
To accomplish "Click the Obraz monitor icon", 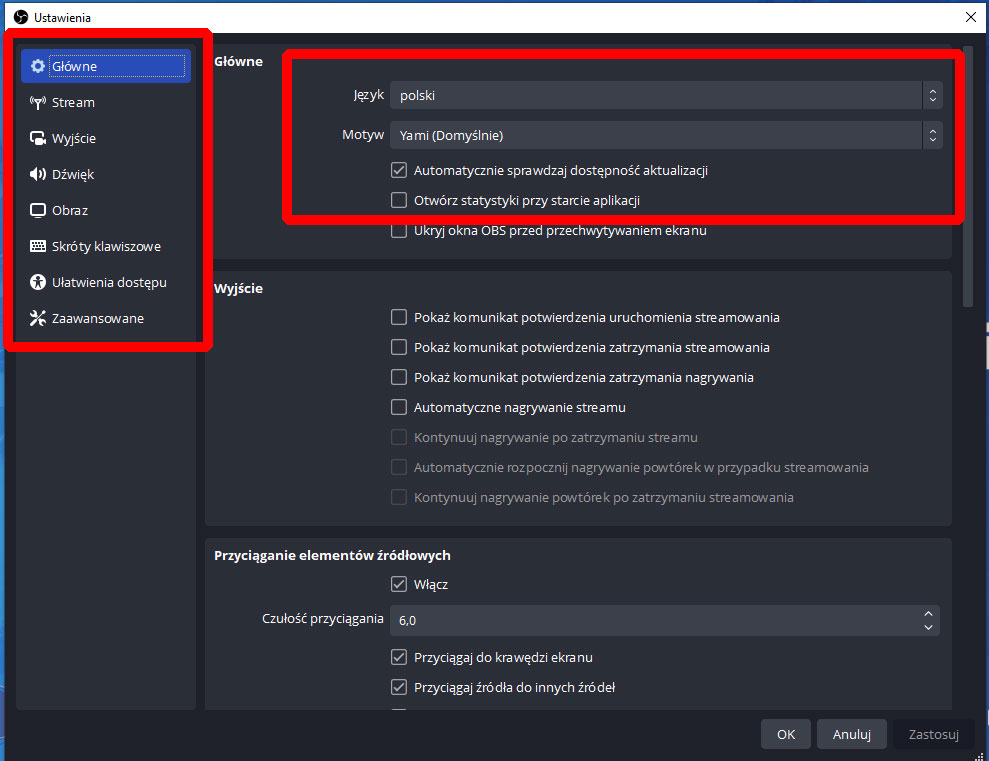I will click(x=38, y=211).
